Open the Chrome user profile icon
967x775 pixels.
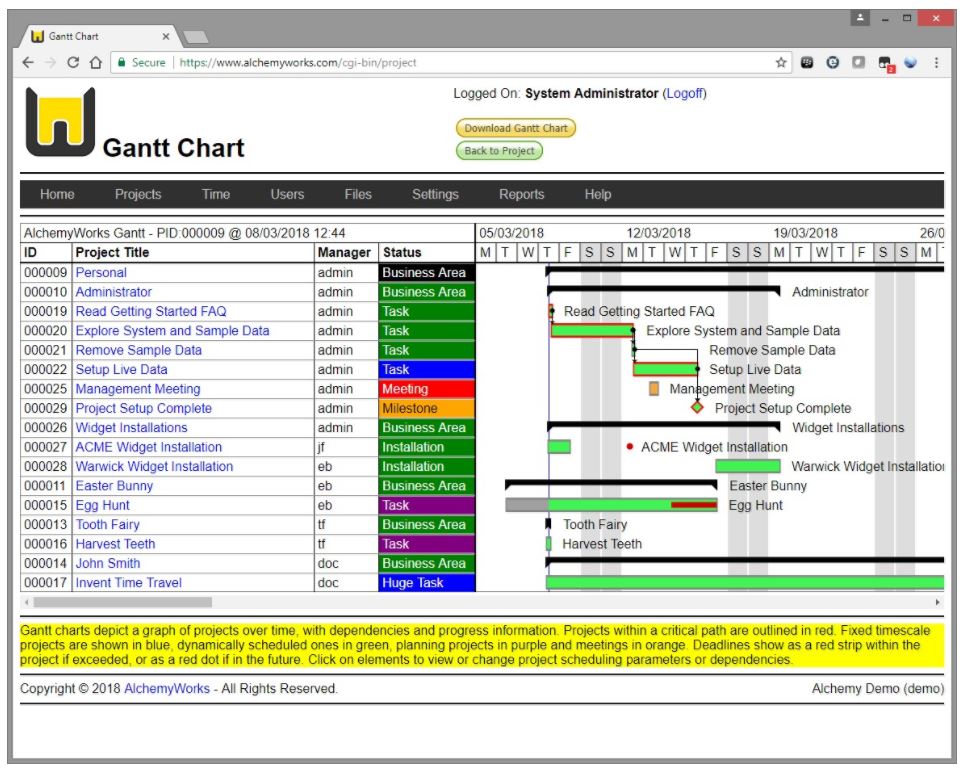[860, 18]
